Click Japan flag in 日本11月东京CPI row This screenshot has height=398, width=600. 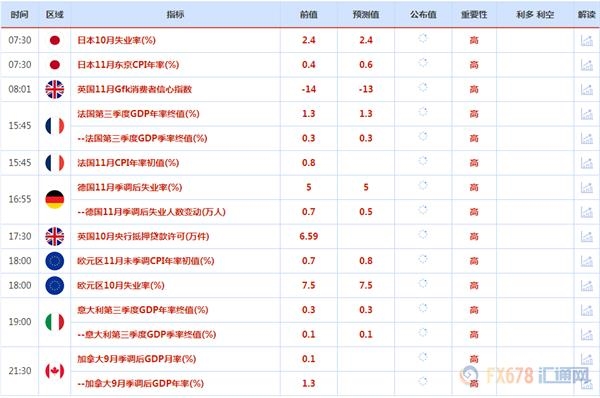point(55,65)
